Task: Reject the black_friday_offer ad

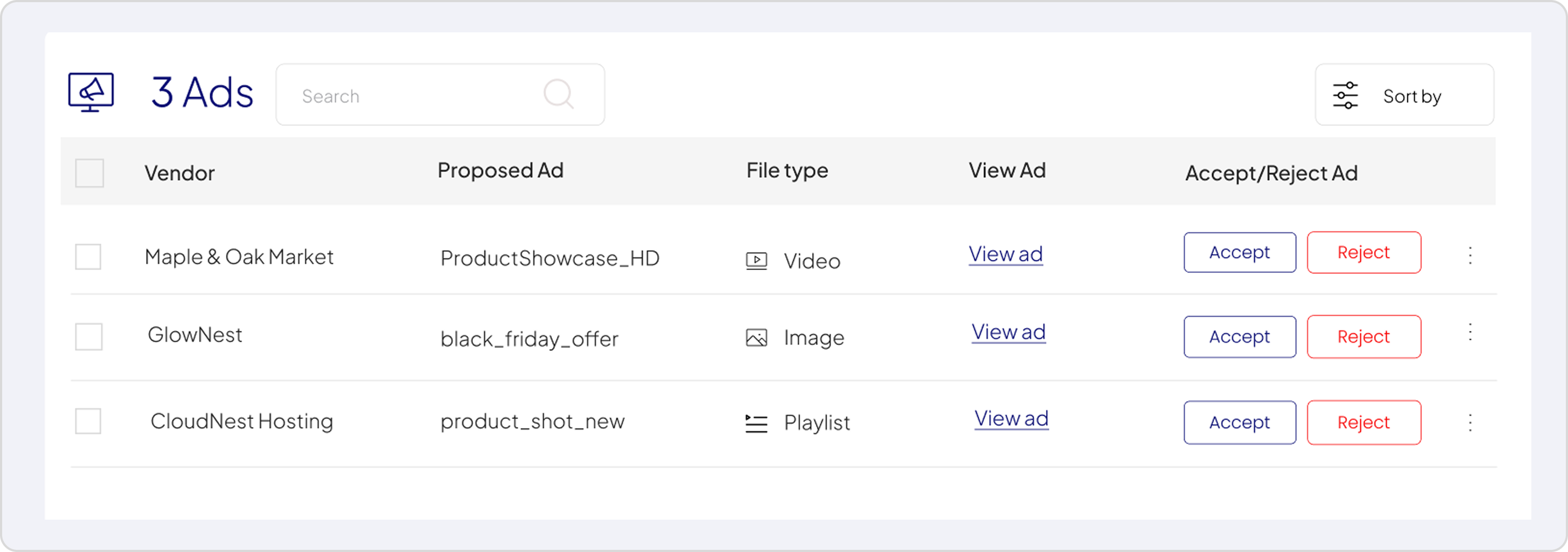Action: point(1364,336)
